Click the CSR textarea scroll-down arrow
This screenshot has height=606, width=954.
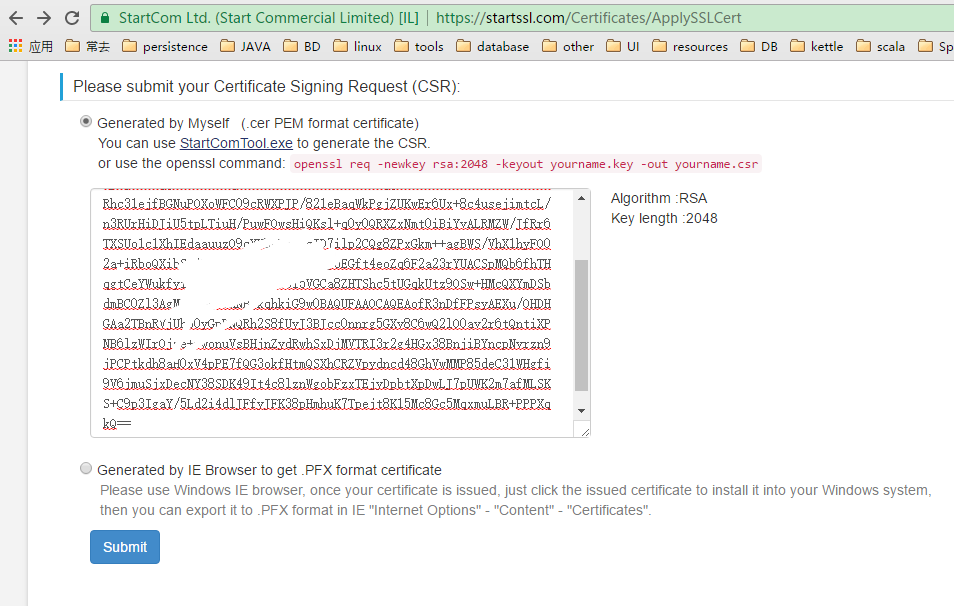click(582, 411)
